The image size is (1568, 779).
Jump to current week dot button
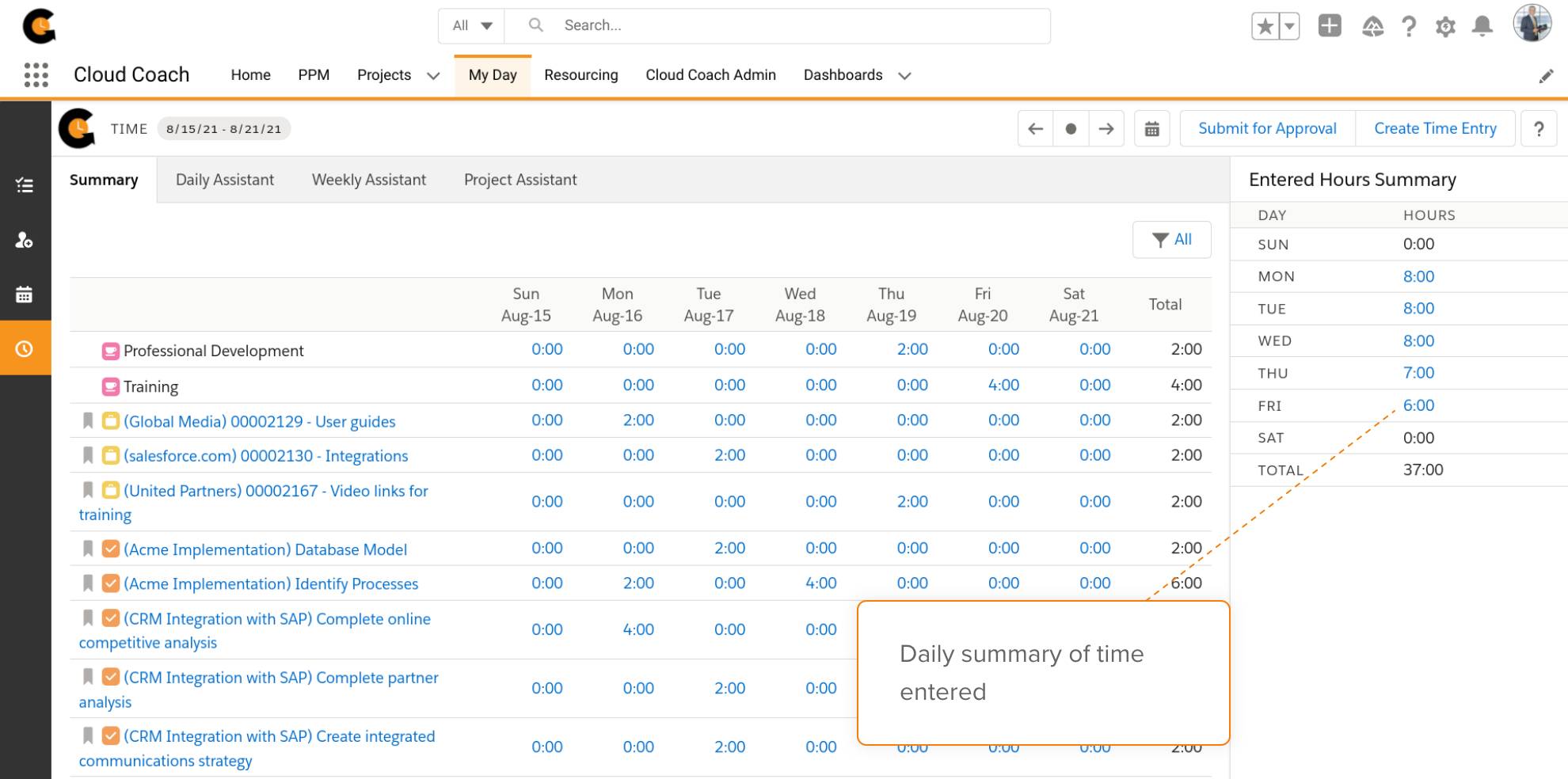pos(1071,128)
